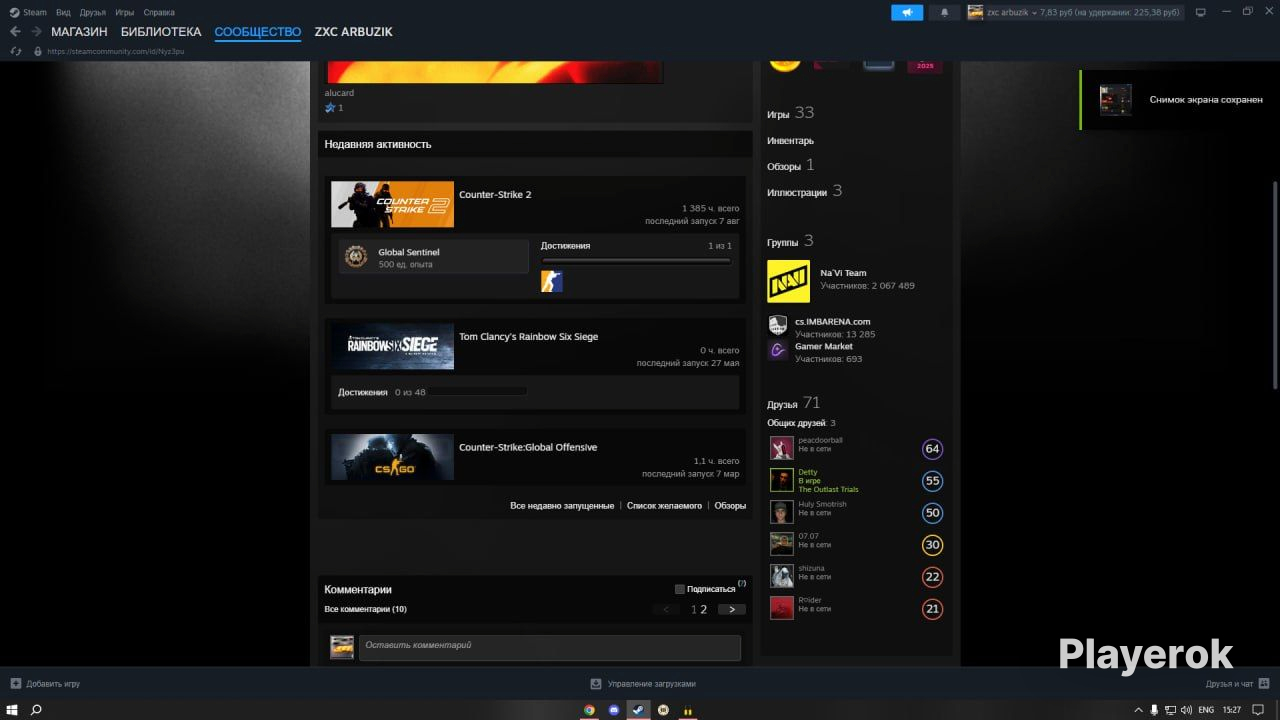The width and height of the screenshot is (1280, 720).
Task: Click Rainbow Six Siege achievements progress bar
Action: [478, 392]
